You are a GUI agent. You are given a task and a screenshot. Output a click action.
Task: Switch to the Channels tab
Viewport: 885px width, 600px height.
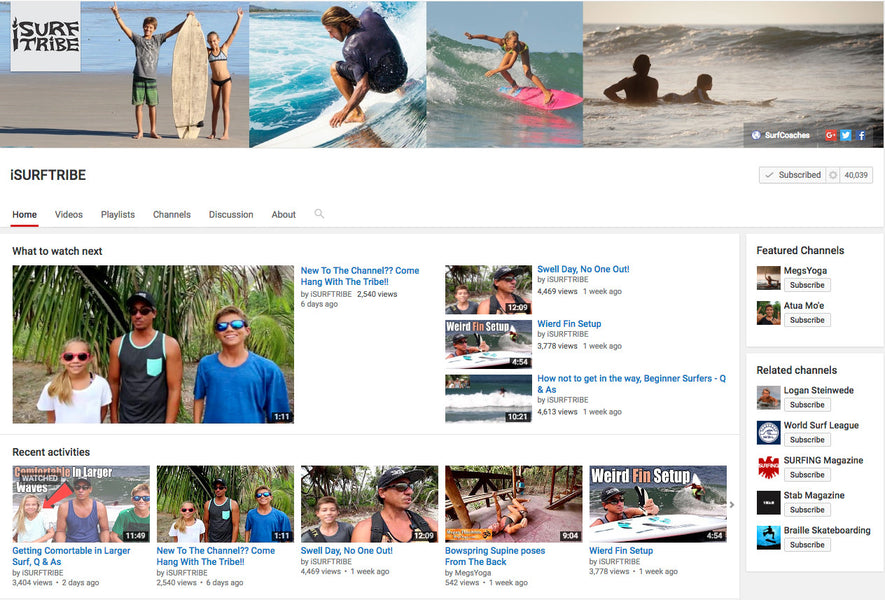pos(172,214)
